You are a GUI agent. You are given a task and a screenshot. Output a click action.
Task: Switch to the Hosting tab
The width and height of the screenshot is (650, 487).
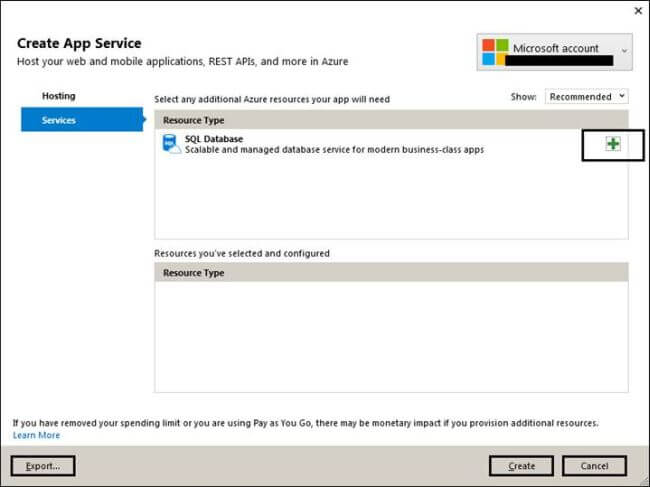click(x=59, y=96)
